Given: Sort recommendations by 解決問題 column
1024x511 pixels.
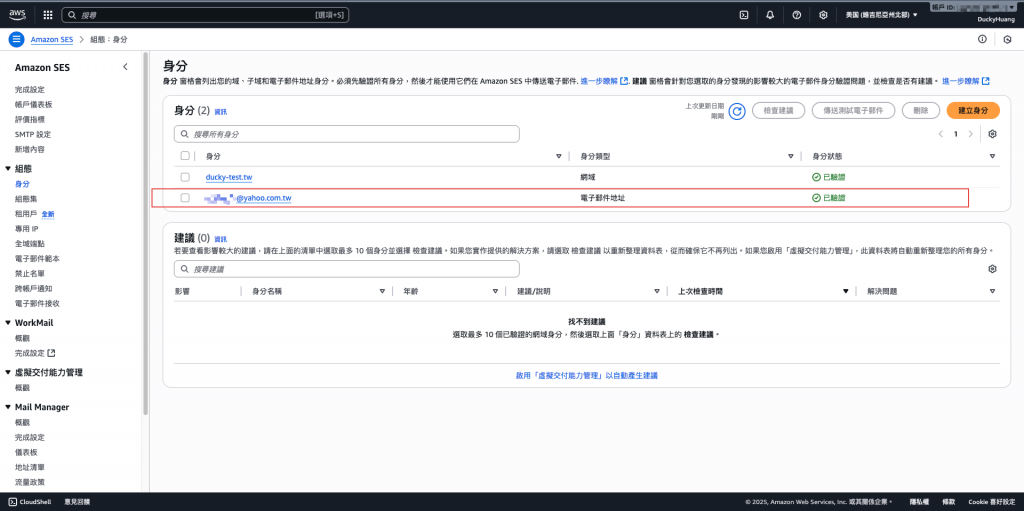Looking at the screenshot, I should (993, 291).
